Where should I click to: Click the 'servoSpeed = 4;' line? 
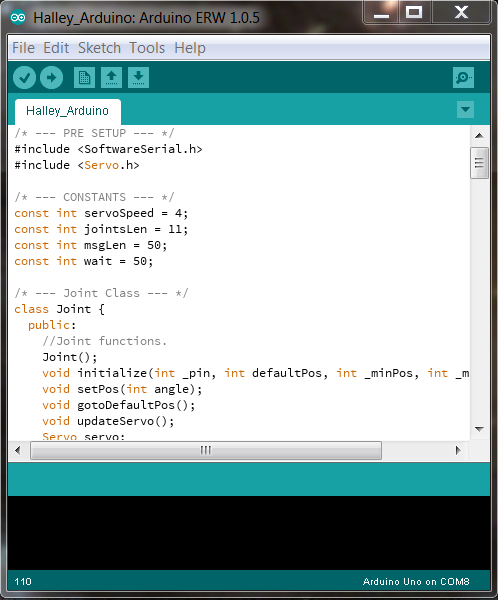101,213
